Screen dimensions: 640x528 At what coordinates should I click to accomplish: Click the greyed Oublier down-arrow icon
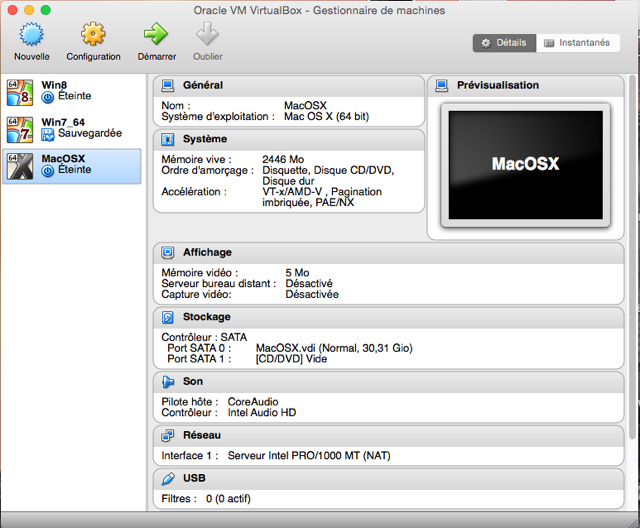[207, 33]
